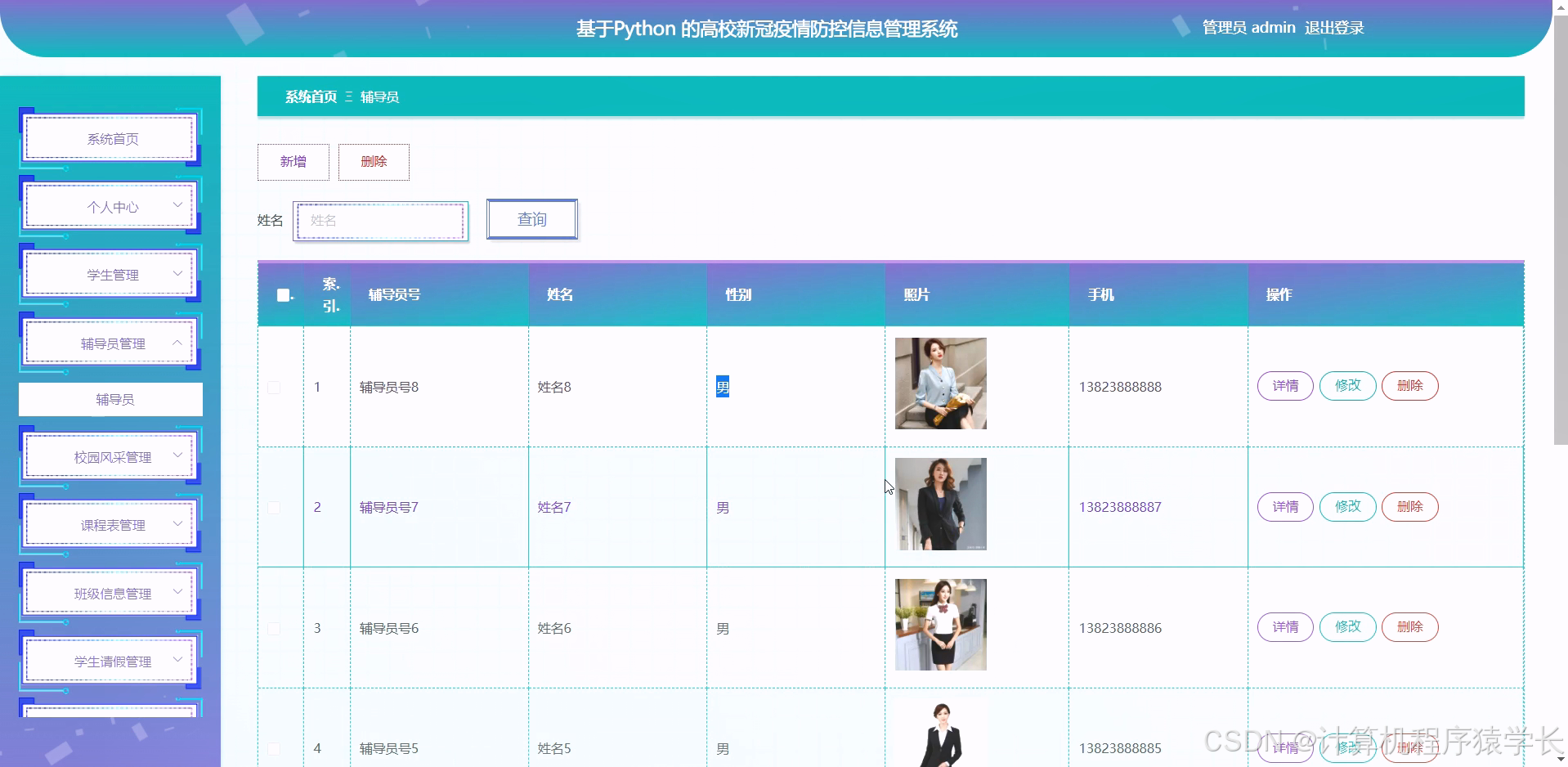Screen dimensions: 1568x767
Task: Check the row checkbox for 辅导员号5
Action: [274, 748]
